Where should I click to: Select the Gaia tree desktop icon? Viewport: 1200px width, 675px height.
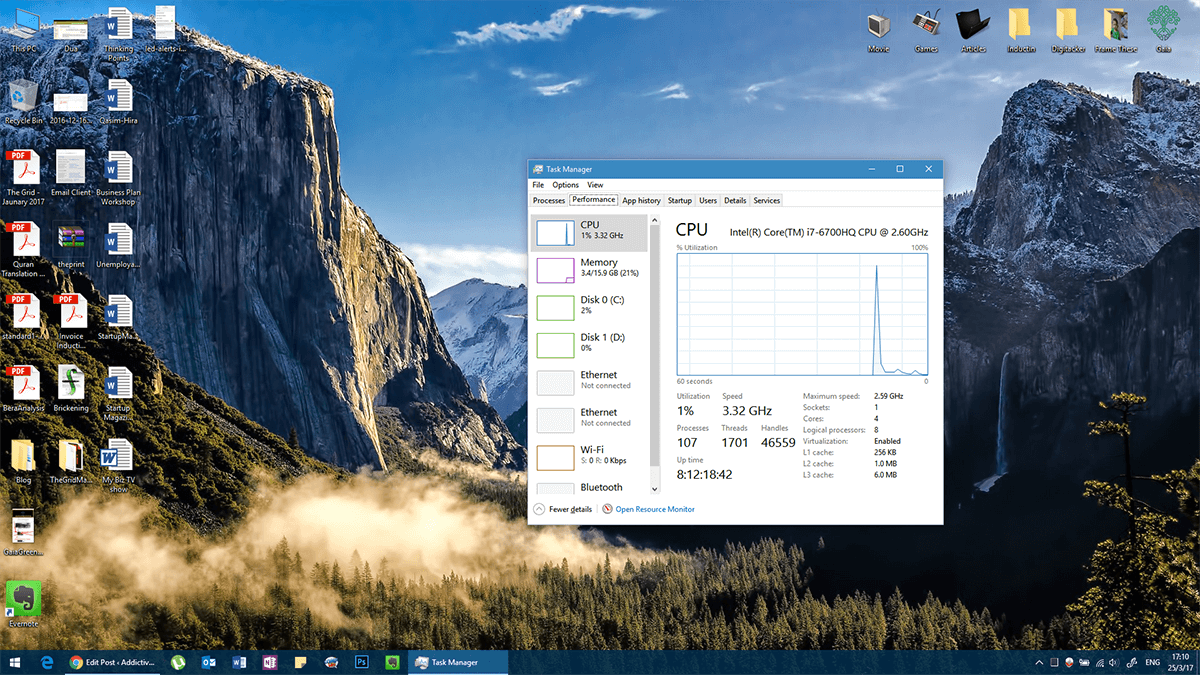(x=1163, y=30)
